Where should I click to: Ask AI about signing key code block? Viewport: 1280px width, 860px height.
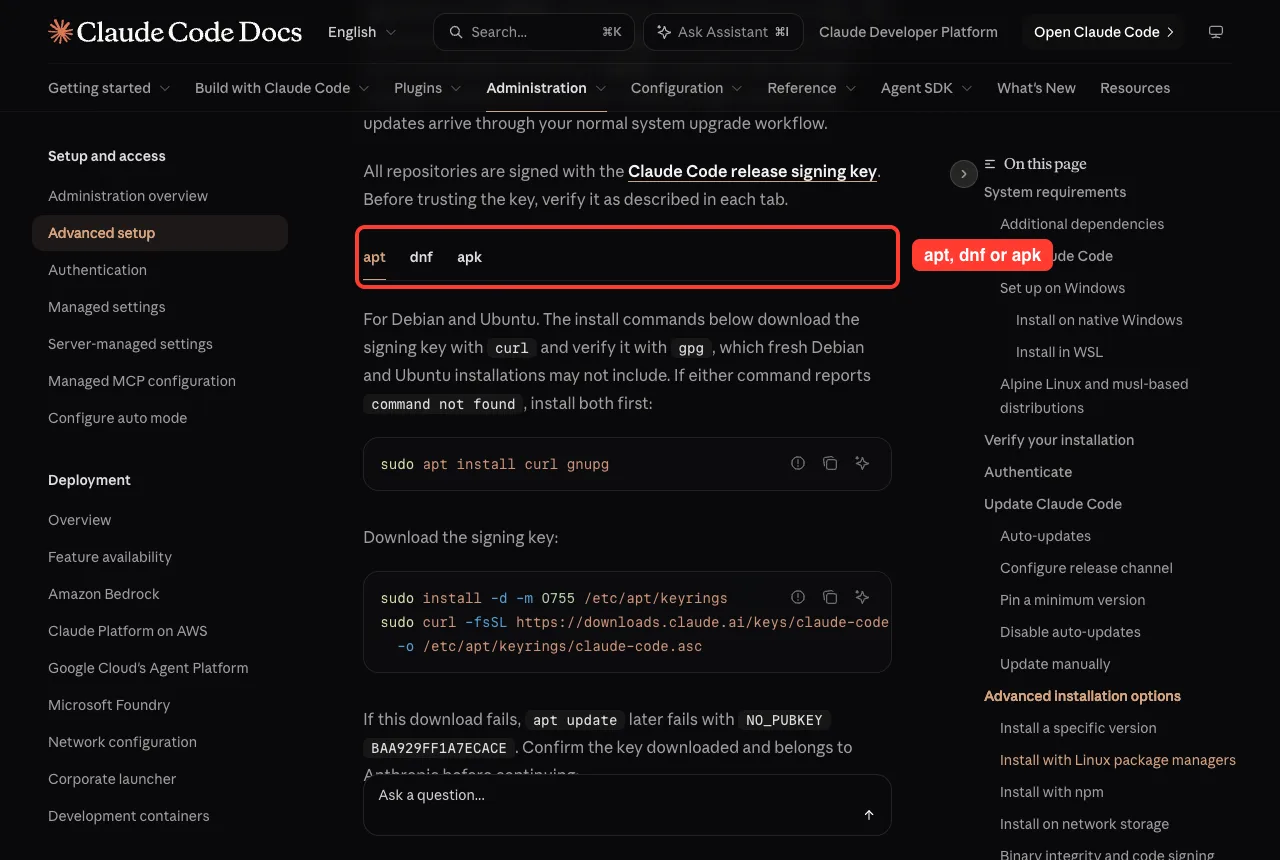point(862,597)
